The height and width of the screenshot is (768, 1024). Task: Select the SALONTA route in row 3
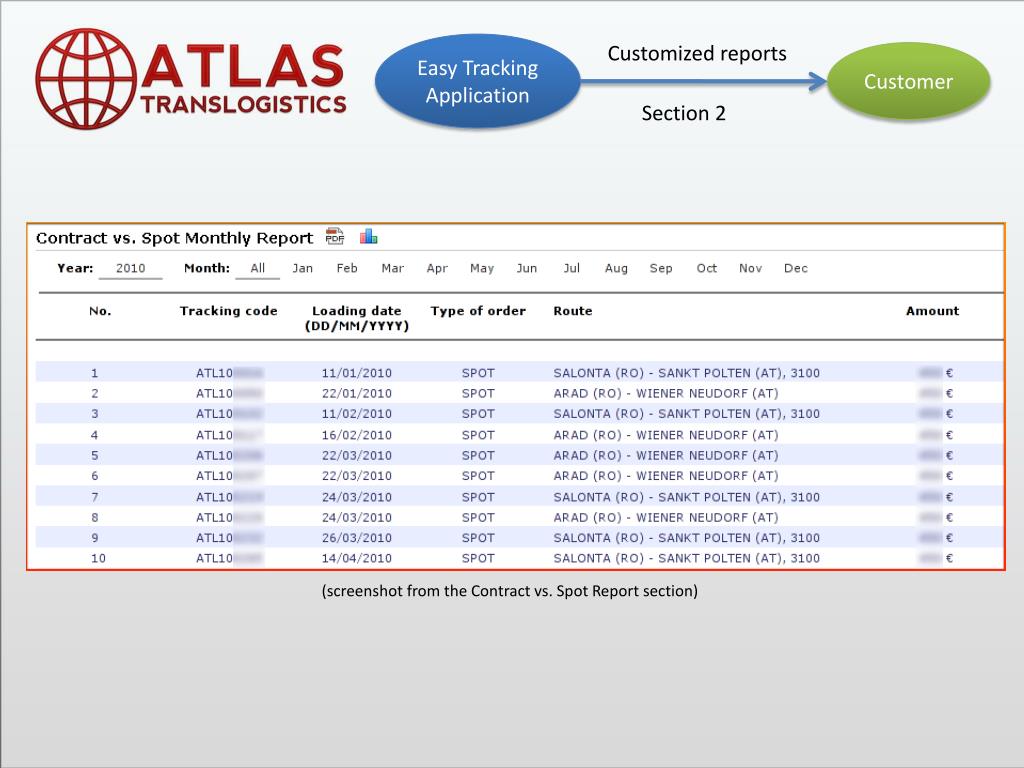pos(686,413)
